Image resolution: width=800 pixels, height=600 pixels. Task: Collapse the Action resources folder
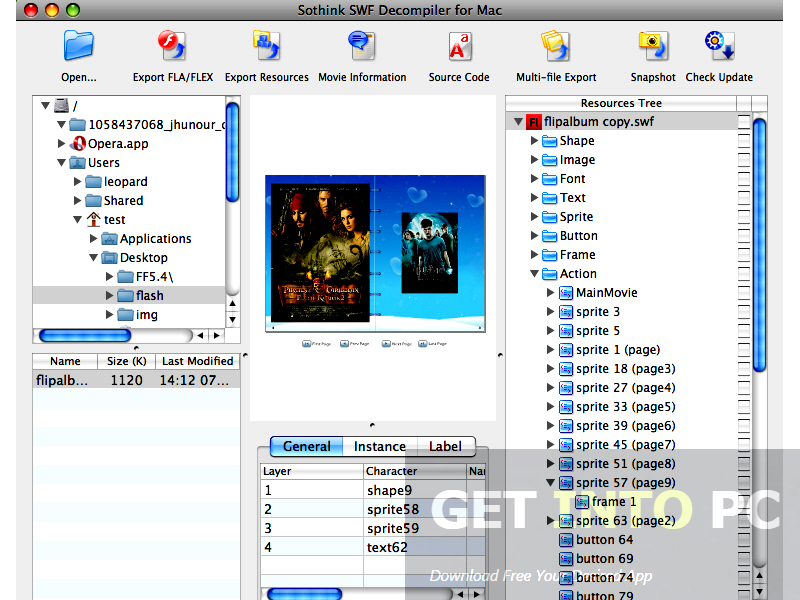pyautogui.click(x=534, y=274)
